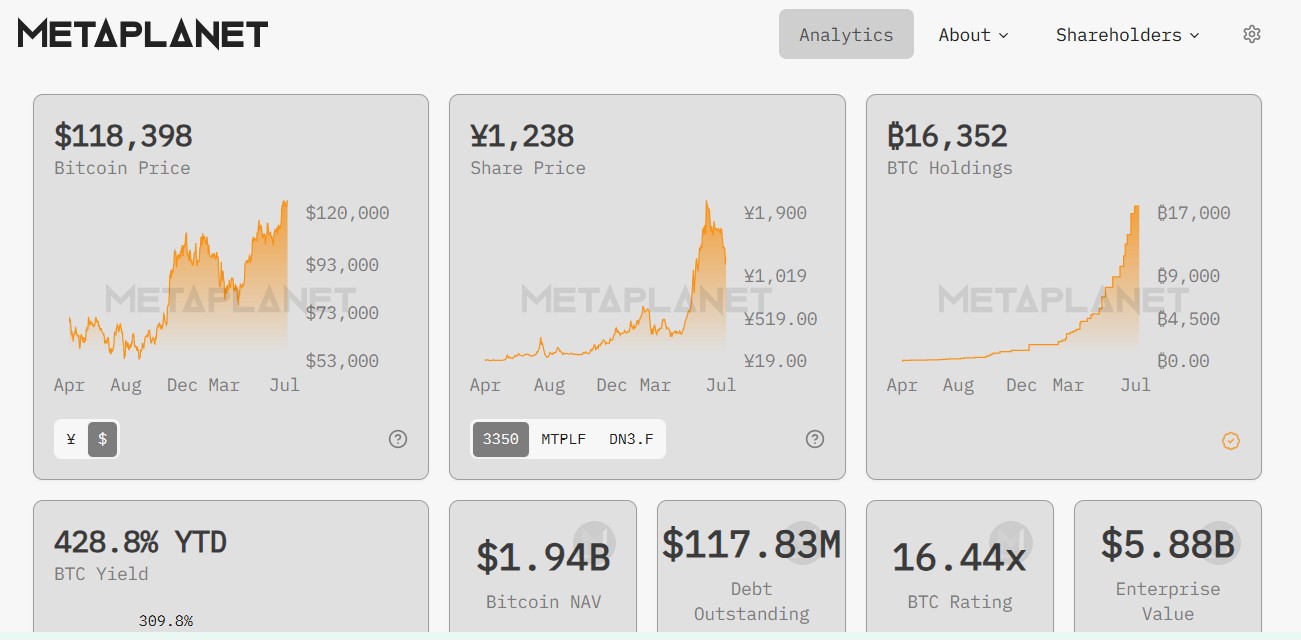Click the ₿17,000 axis label
1301x640 pixels.
(x=1194, y=213)
